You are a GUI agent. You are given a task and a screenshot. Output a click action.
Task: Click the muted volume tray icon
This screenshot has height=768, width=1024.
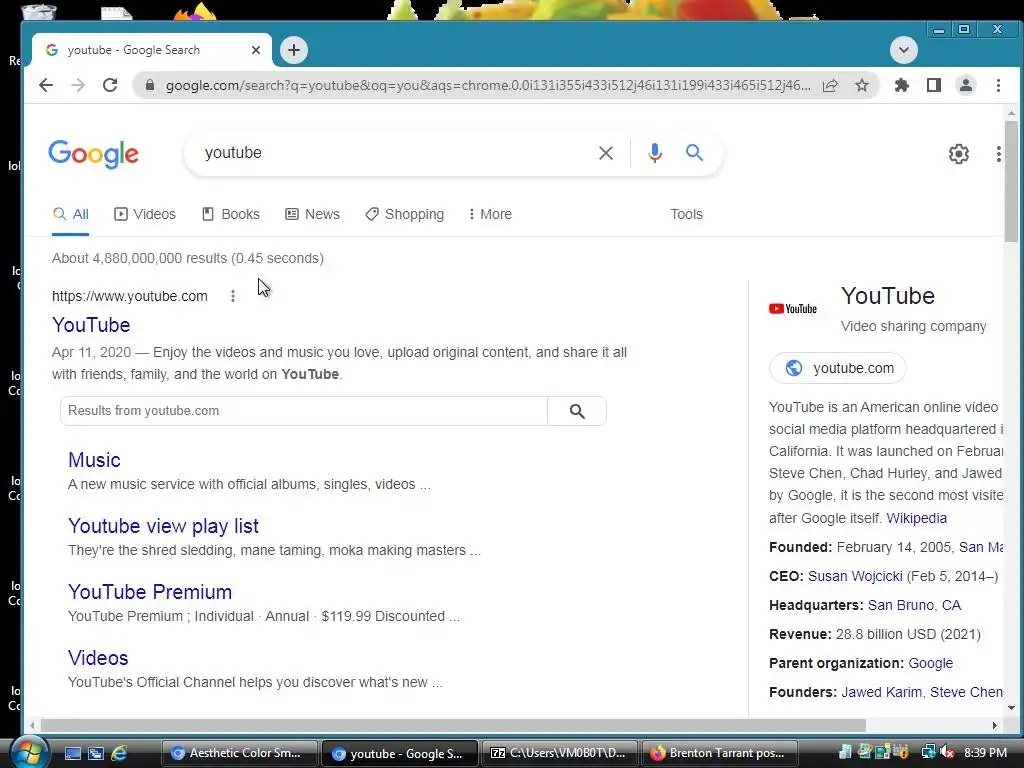coord(947,753)
